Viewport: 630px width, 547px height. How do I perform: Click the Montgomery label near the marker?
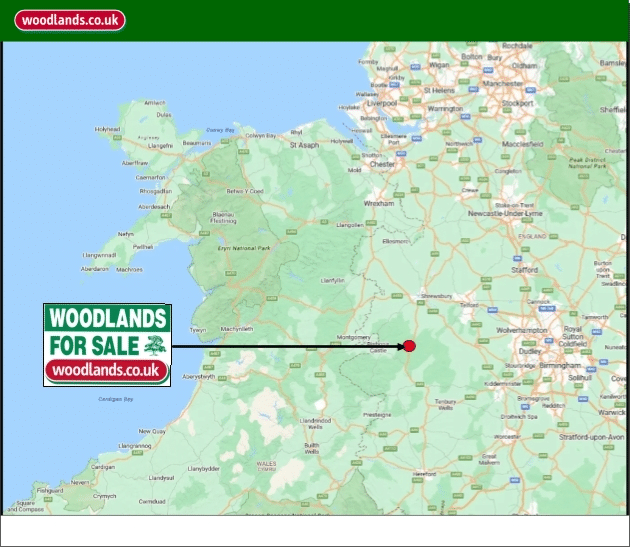click(357, 337)
